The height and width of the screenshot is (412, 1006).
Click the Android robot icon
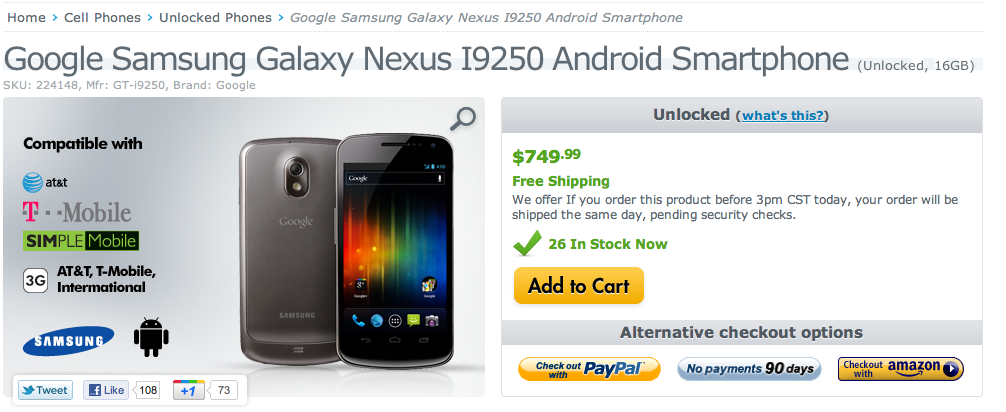[x=151, y=337]
